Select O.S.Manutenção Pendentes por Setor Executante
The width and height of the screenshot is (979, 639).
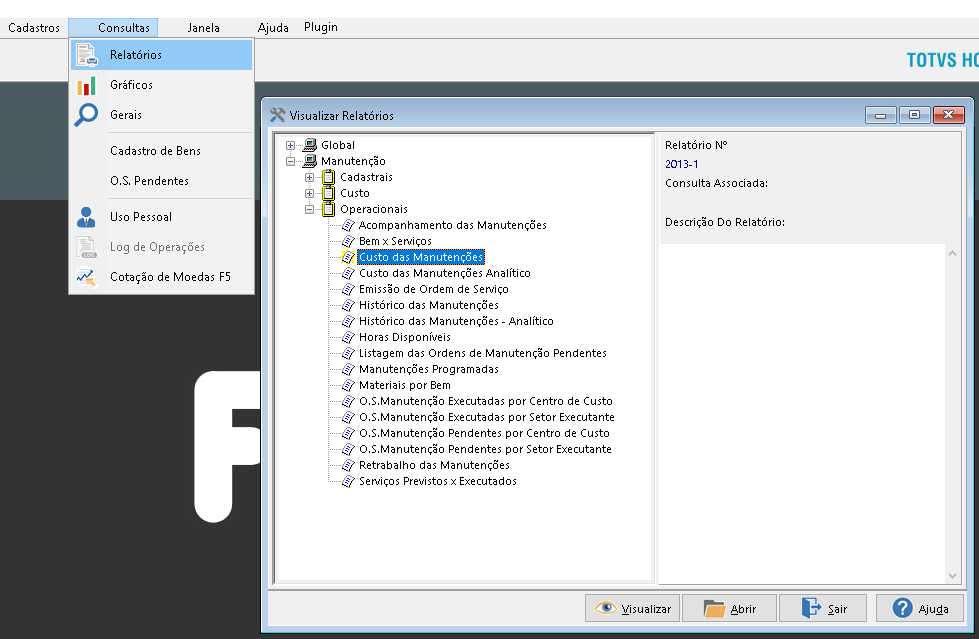coord(485,449)
